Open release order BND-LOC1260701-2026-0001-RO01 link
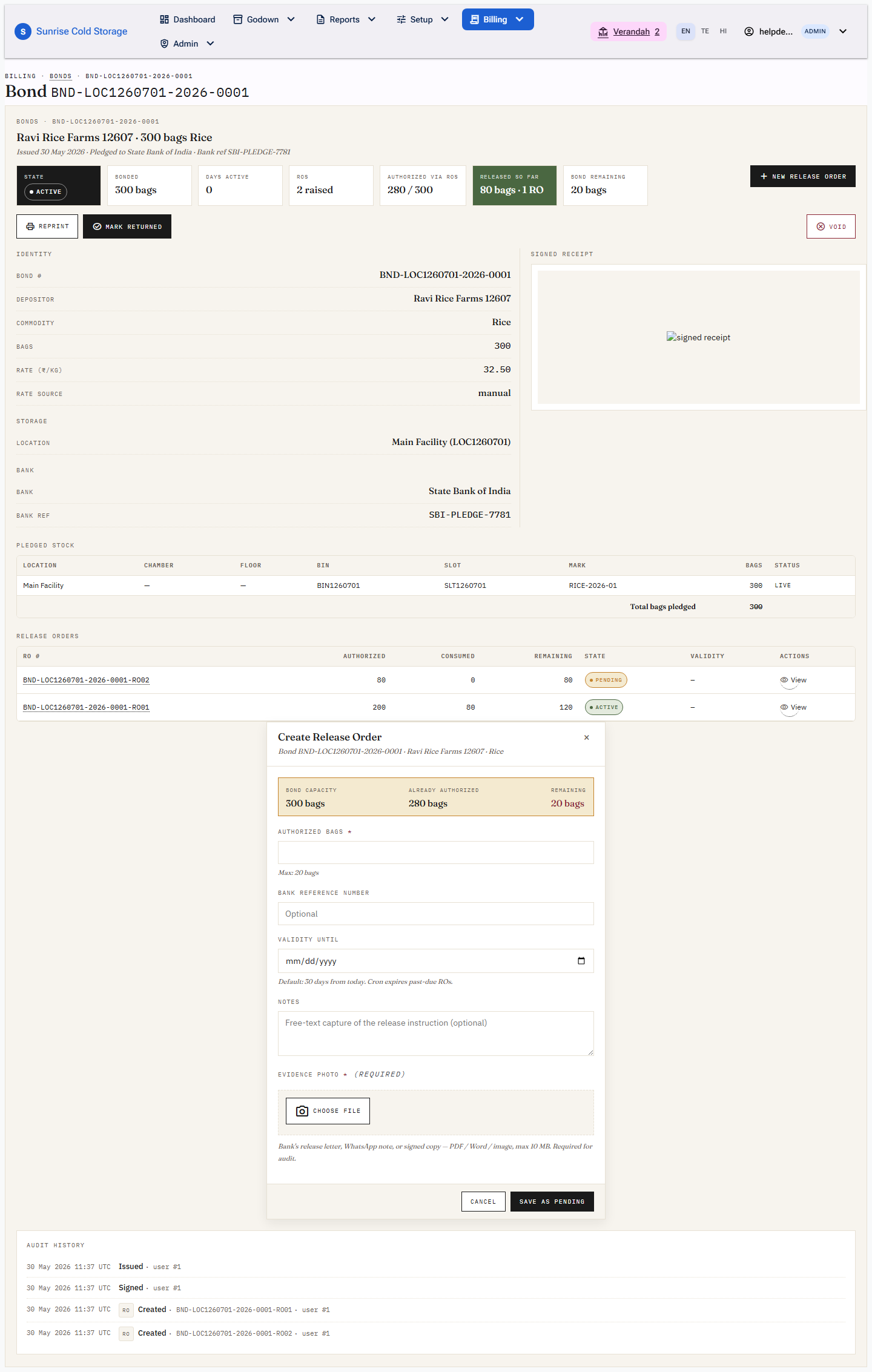Image resolution: width=872 pixels, height=1372 pixels. coord(86,707)
